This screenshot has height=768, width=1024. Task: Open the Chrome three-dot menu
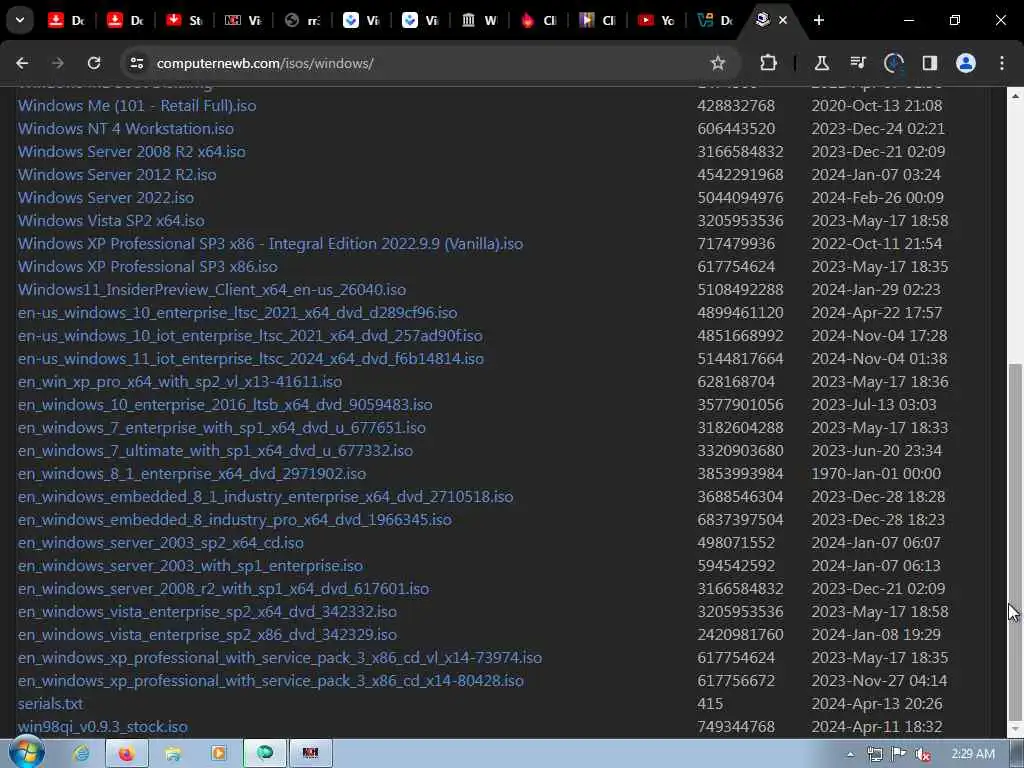click(x=1002, y=63)
